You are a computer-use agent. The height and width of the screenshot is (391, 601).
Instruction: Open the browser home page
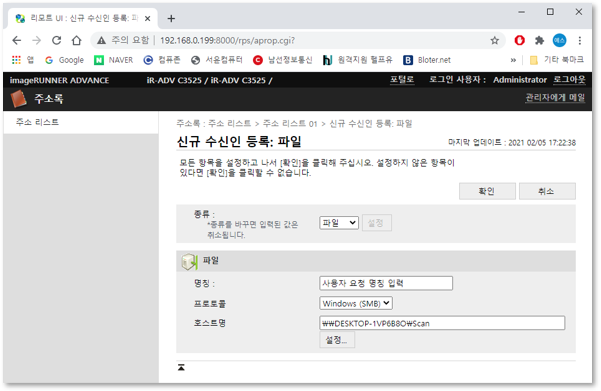click(x=77, y=40)
